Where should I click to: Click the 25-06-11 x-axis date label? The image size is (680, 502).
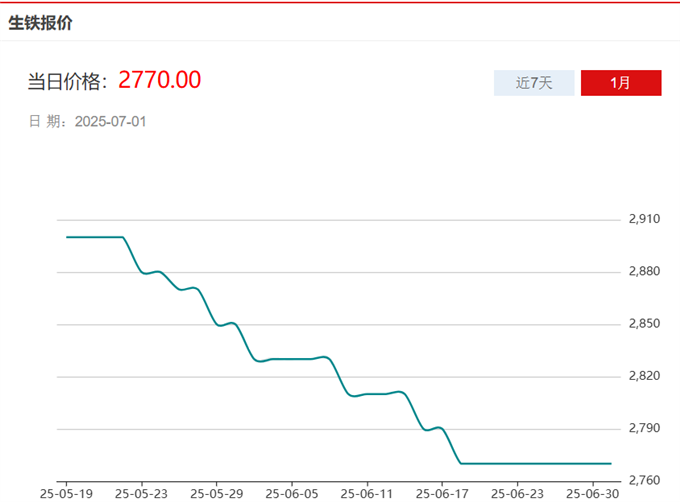click(366, 493)
